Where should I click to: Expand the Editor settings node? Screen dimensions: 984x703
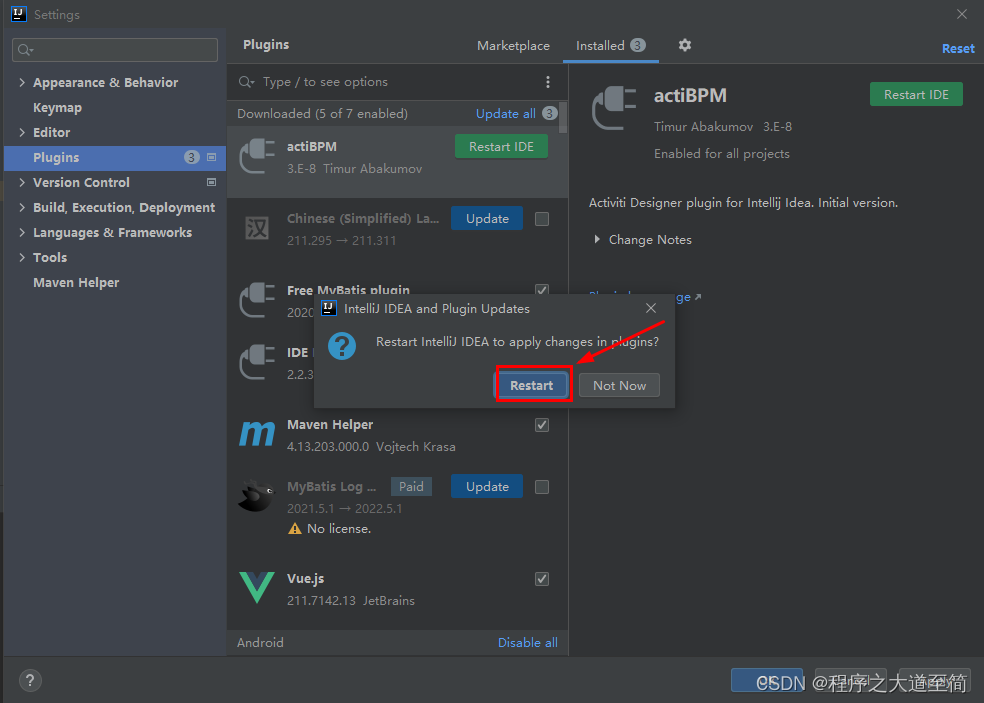pos(22,132)
